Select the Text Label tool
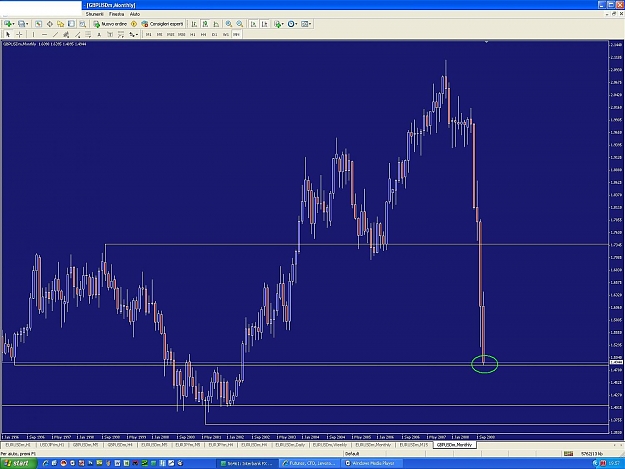Image resolution: width=625 pixels, height=469 pixels. coord(110,35)
